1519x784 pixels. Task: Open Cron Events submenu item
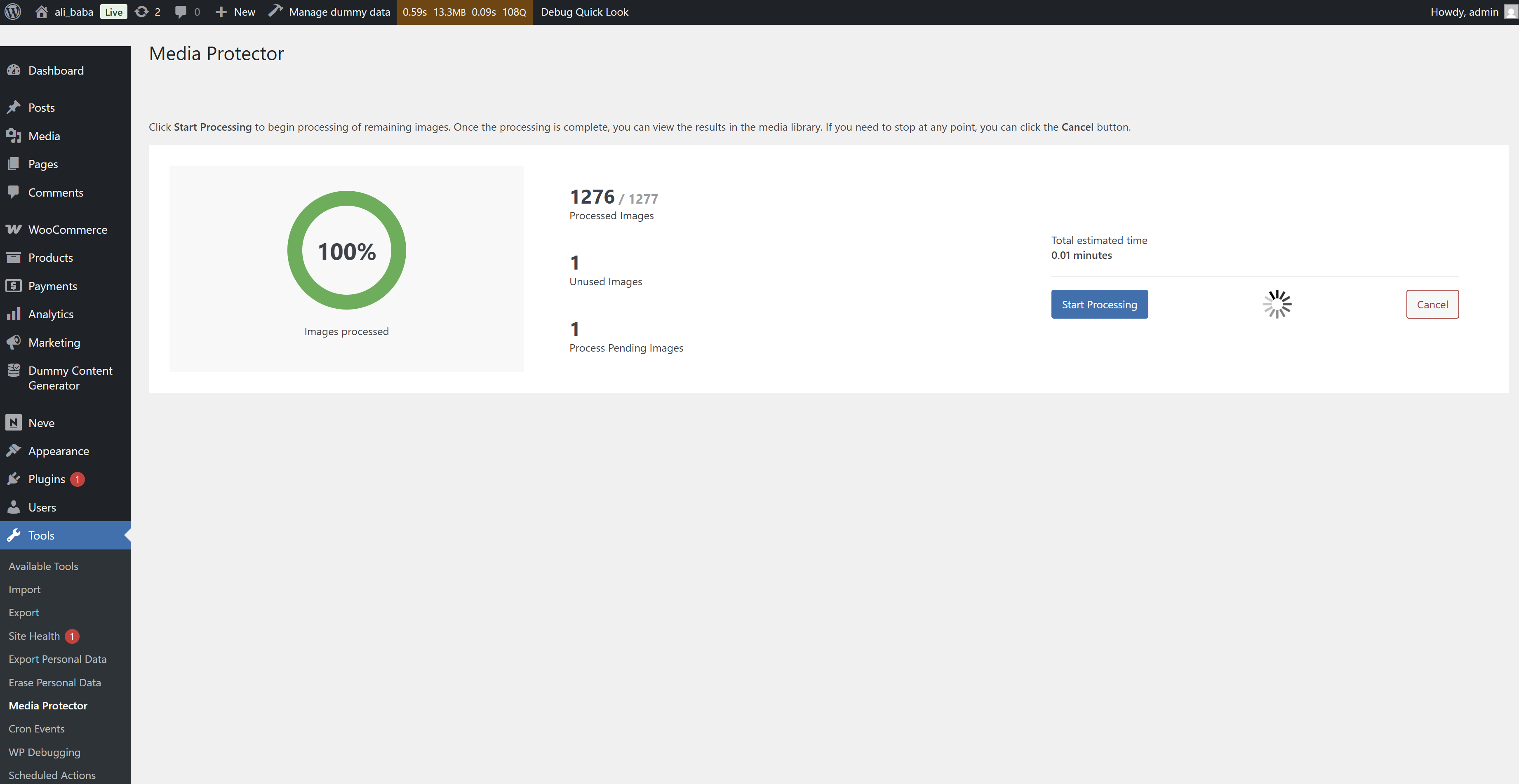tap(37, 729)
